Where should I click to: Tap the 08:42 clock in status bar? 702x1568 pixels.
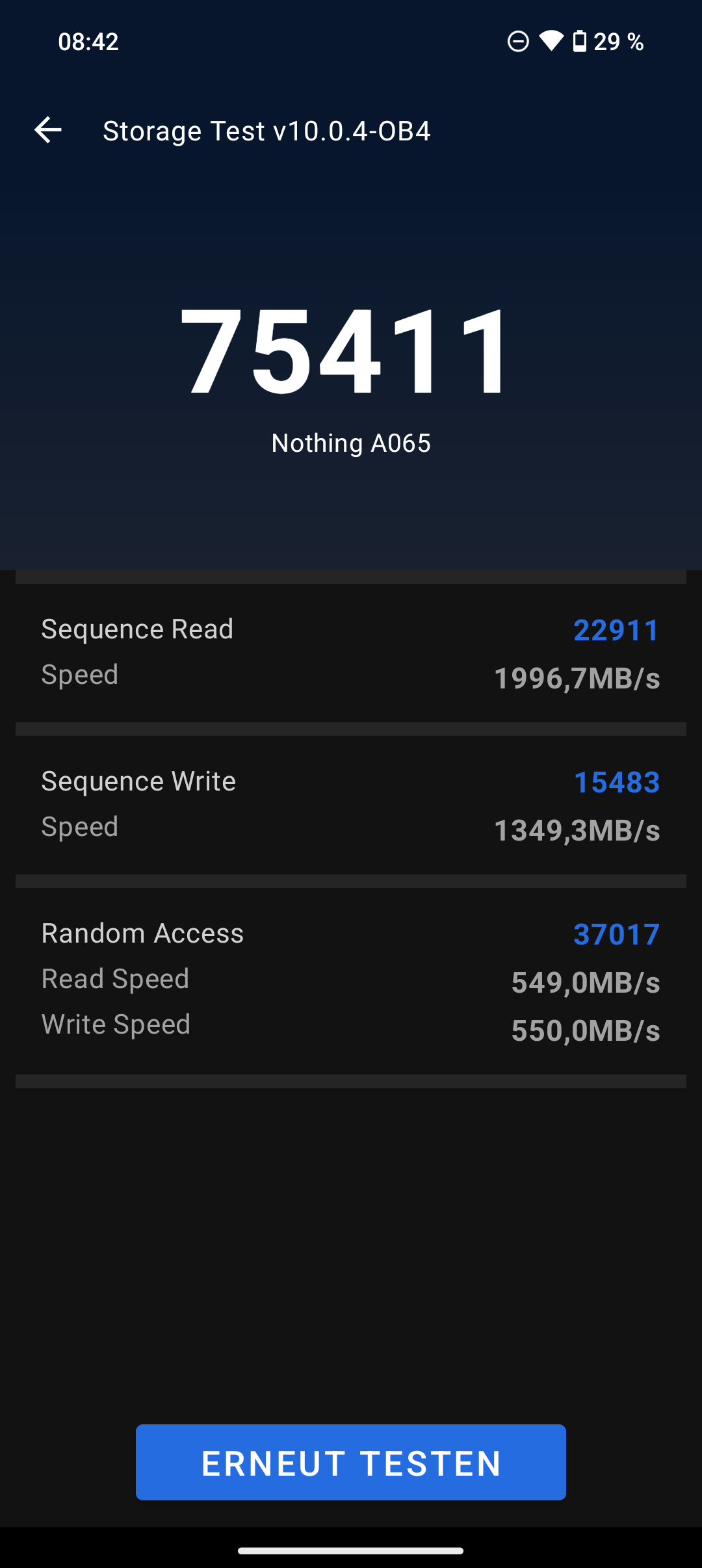point(88,42)
